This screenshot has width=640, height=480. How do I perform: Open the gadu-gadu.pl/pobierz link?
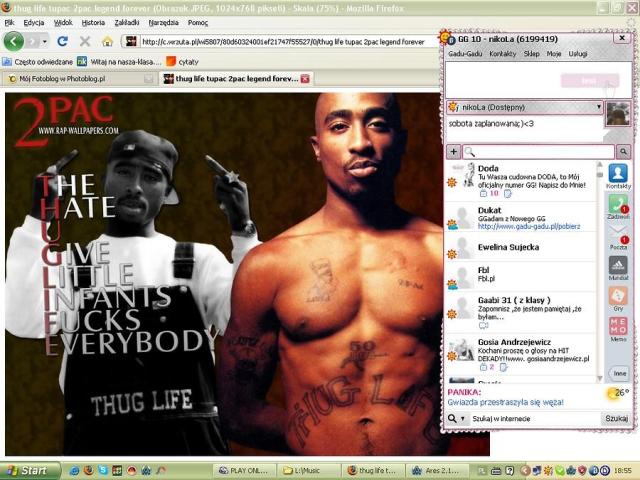[x=529, y=226]
